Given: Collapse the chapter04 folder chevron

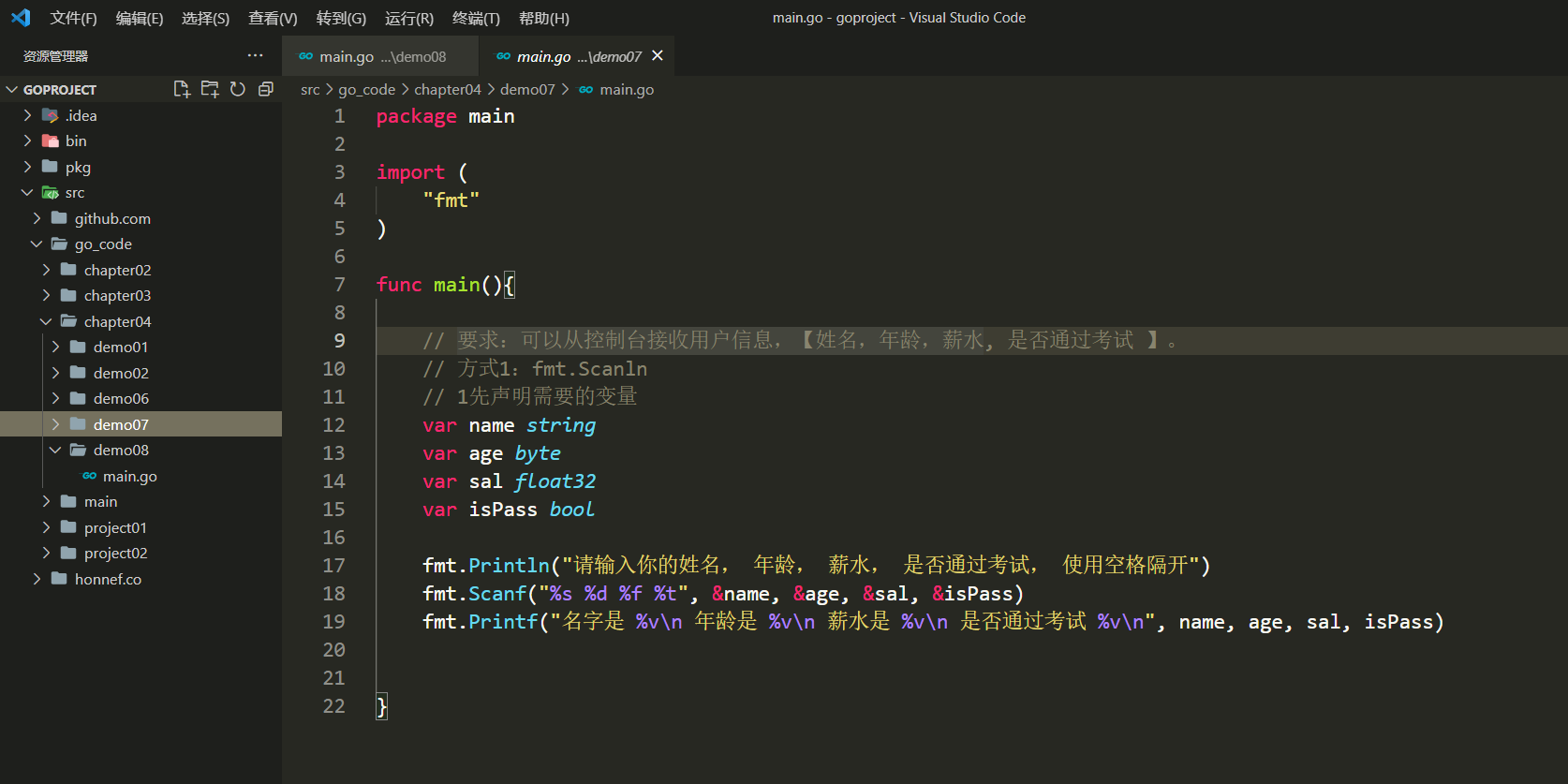Looking at the screenshot, I should pyautogui.click(x=46, y=321).
